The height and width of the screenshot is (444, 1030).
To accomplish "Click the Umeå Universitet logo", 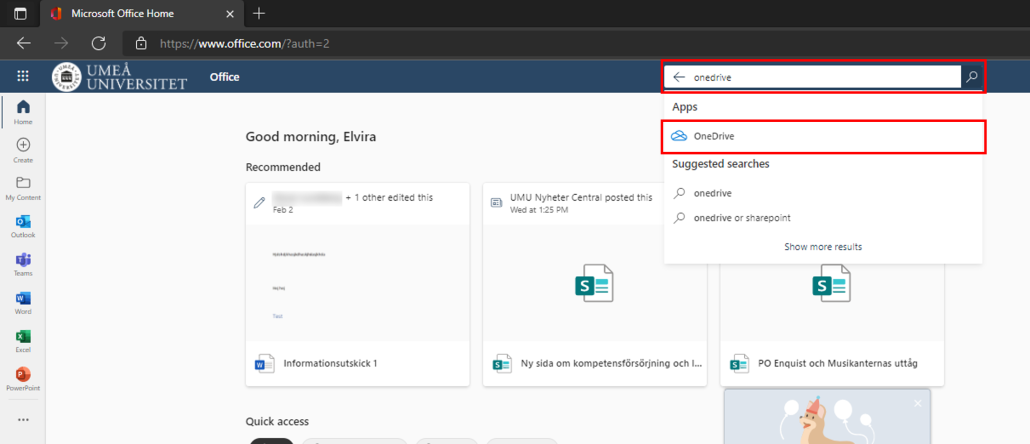I will pyautogui.click(x=120, y=77).
